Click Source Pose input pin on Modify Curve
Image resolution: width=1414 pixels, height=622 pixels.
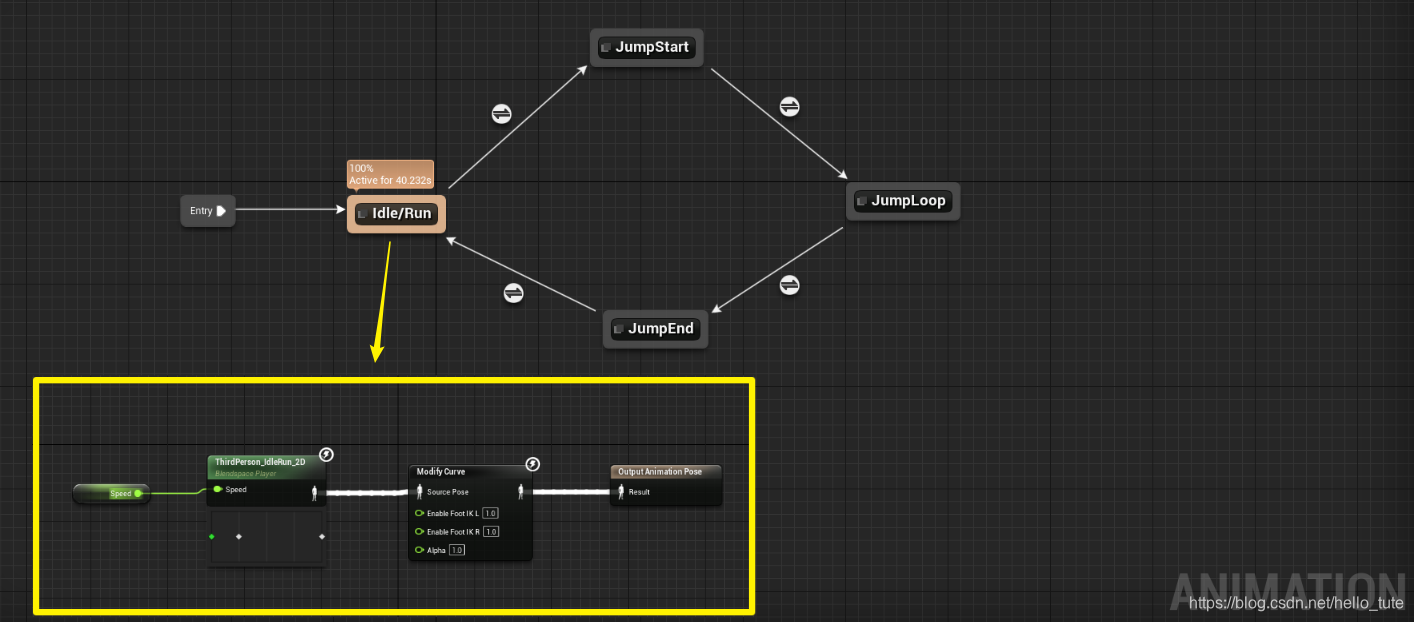(x=420, y=491)
